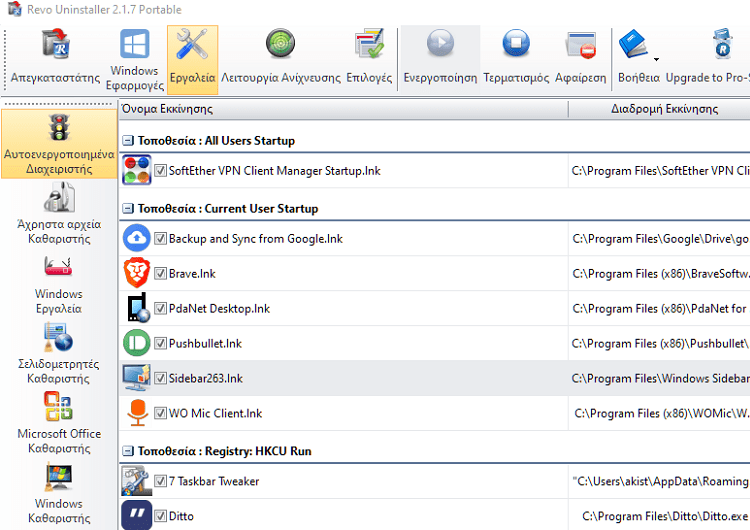Uncheck the 7 Taskbar Tweaker checkbox

tap(160, 481)
